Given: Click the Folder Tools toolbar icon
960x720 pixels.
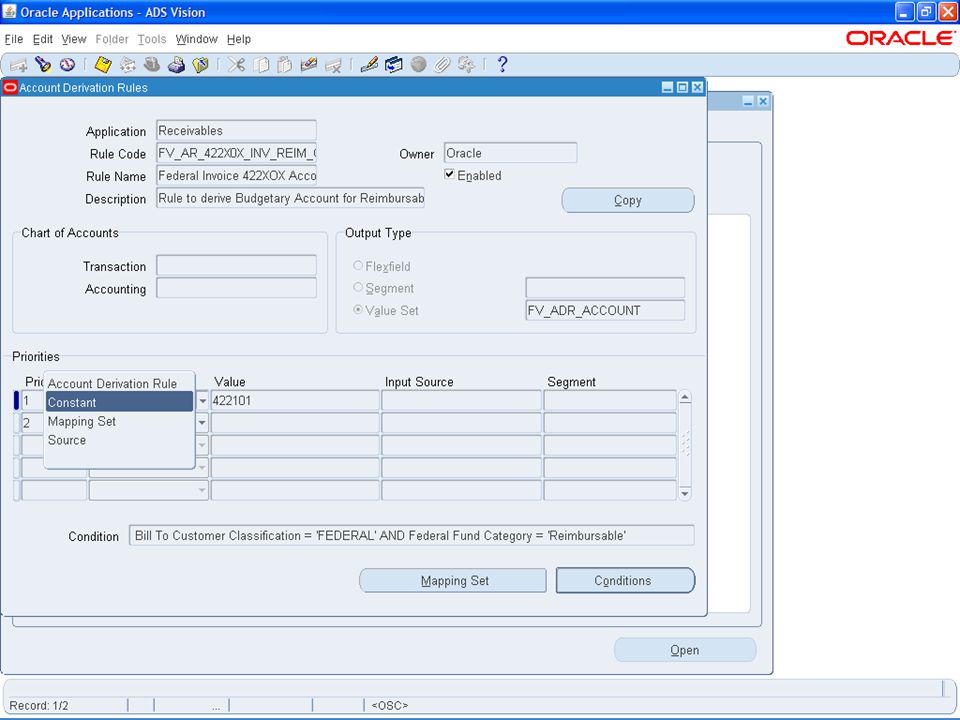Looking at the screenshot, I should coord(467,64).
